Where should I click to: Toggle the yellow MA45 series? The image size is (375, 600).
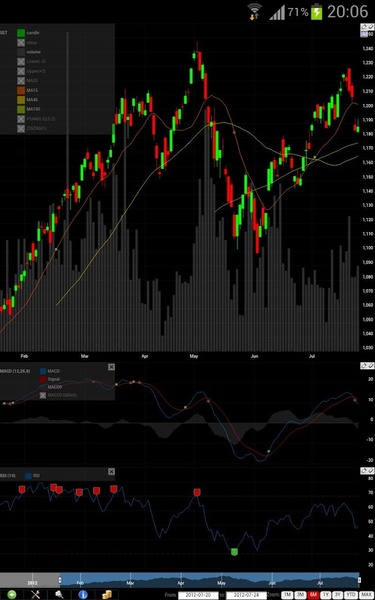pyautogui.click(x=21, y=100)
